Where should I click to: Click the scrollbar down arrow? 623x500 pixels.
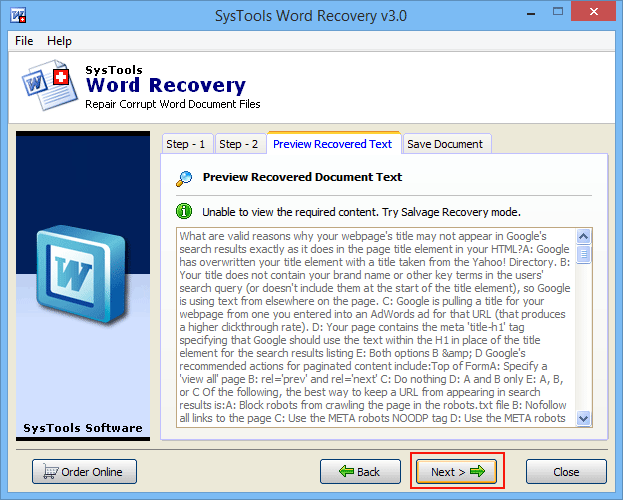(x=583, y=418)
